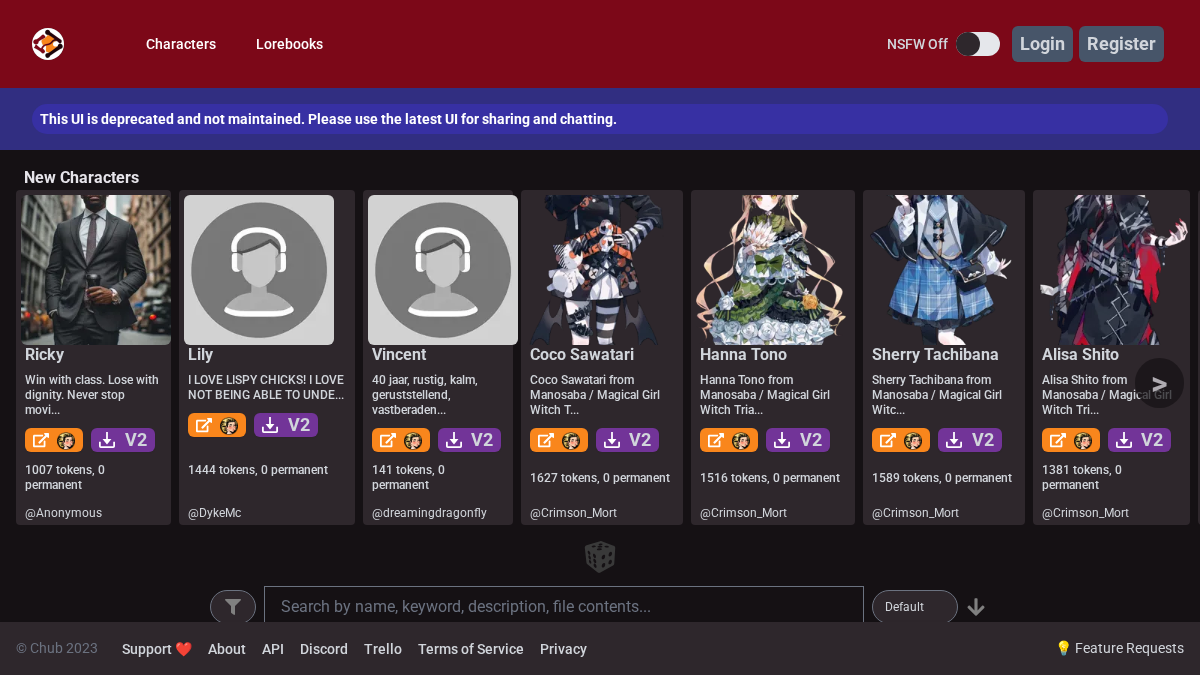The image size is (1200, 675).
Task: Download Lily's V2 character card
Action: coord(286,425)
